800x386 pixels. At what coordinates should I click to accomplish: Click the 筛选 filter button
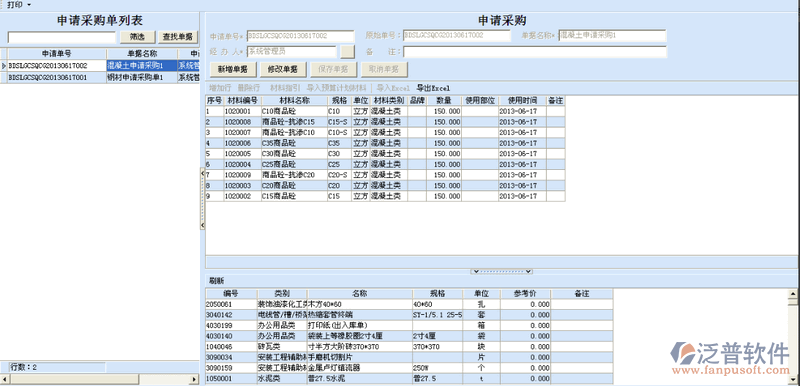tap(137, 37)
